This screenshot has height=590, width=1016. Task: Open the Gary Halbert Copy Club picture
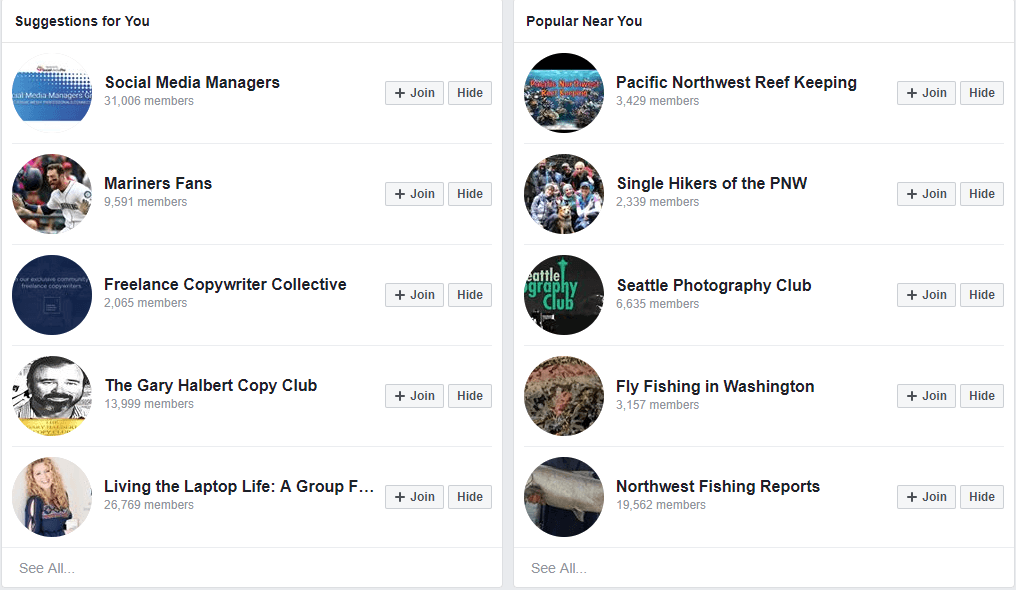pyautogui.click(x=51, y=396)
